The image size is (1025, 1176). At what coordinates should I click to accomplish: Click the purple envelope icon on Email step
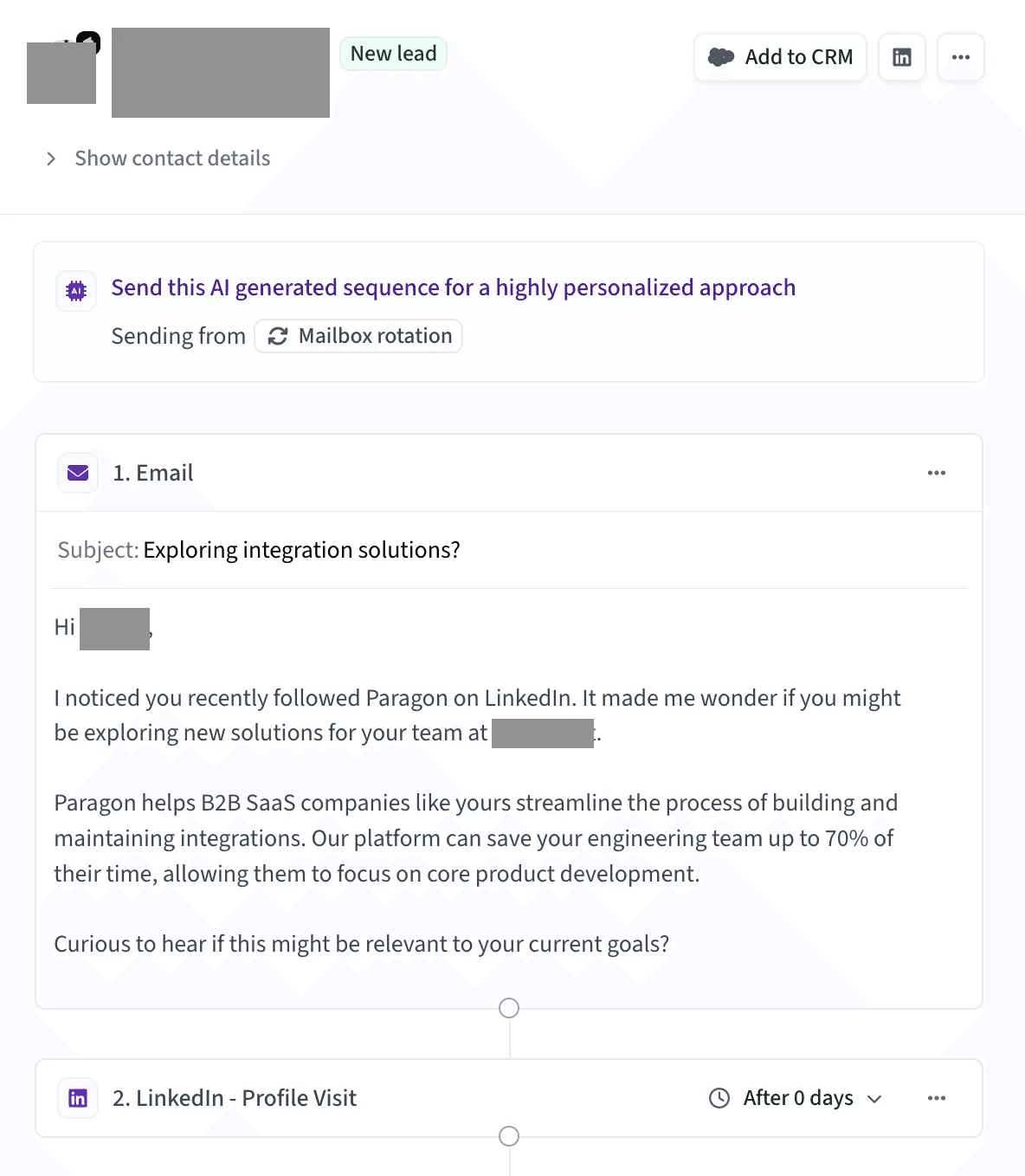(x=78, y=473)
